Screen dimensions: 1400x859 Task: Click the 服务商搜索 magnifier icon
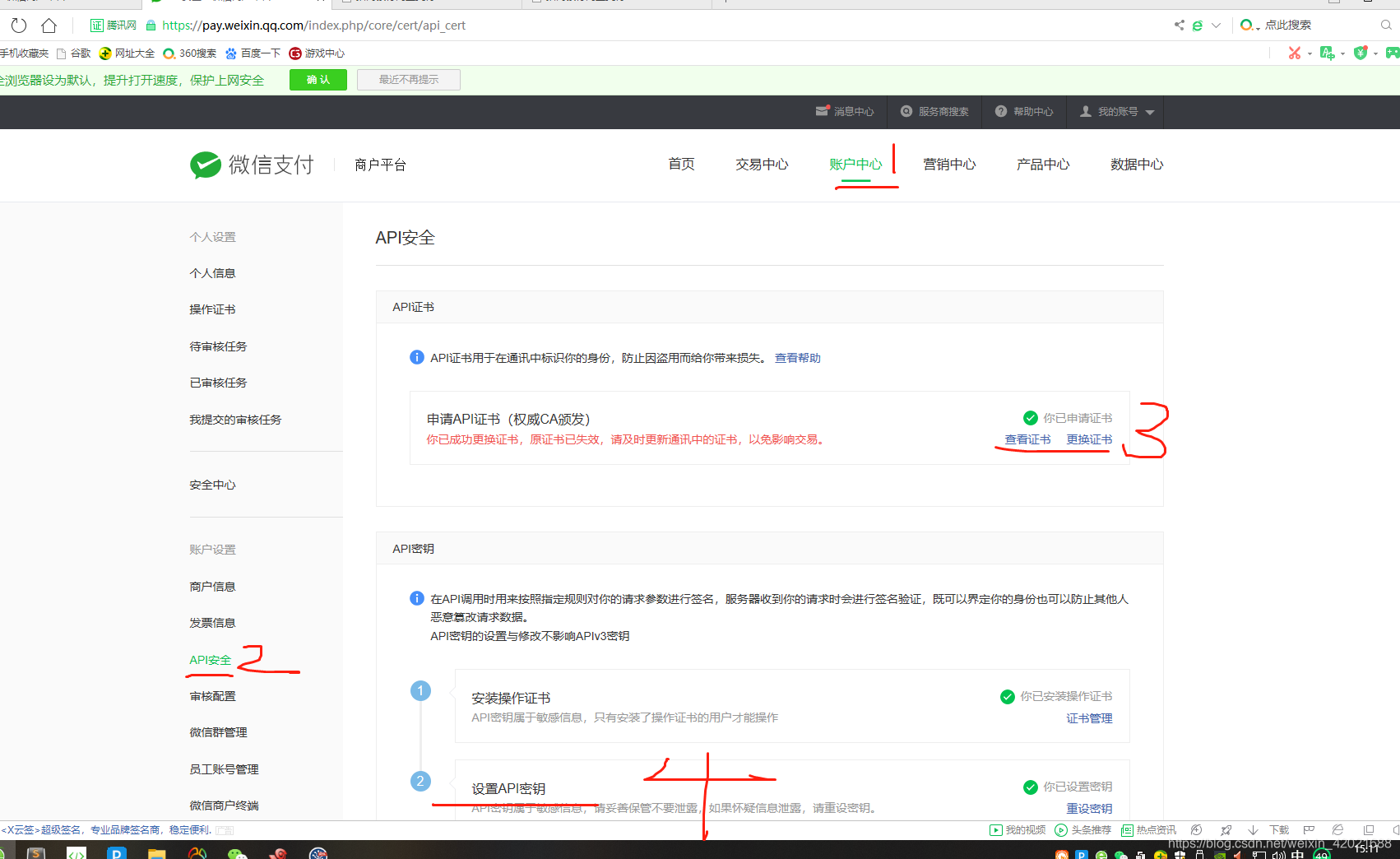[906, 111]
